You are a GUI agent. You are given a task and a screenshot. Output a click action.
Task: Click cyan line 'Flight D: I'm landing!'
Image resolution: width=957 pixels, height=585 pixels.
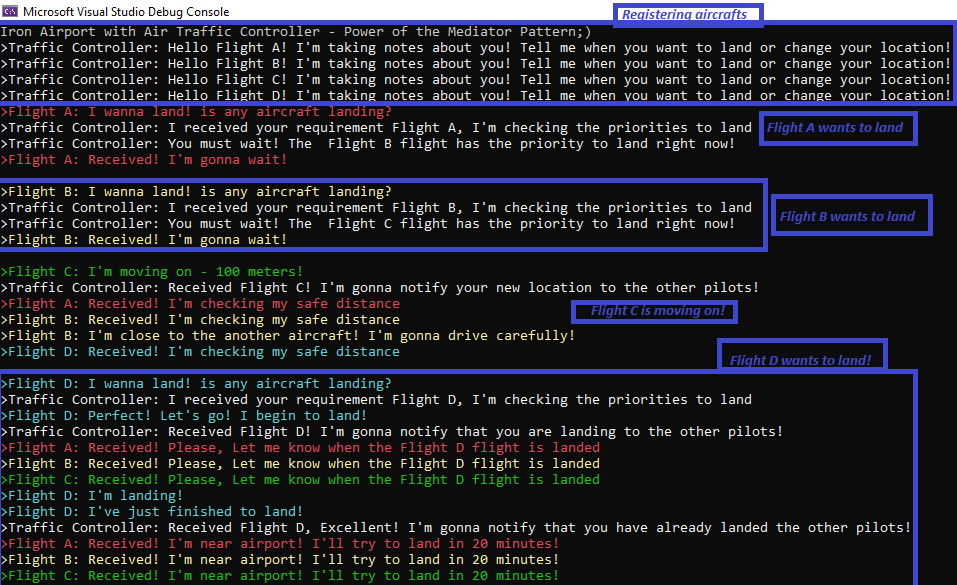(x=92, y=495)
